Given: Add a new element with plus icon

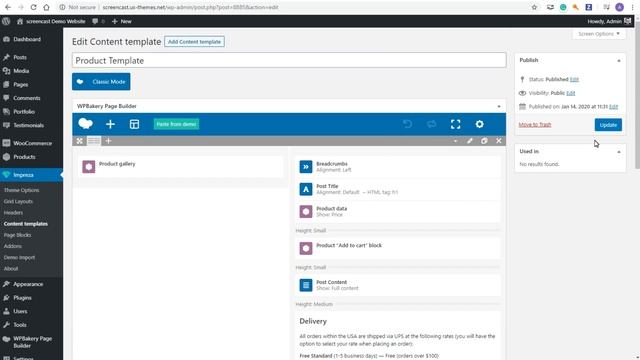Looking at the screenshot, I should pyautogui.click(x=110, y=124).
